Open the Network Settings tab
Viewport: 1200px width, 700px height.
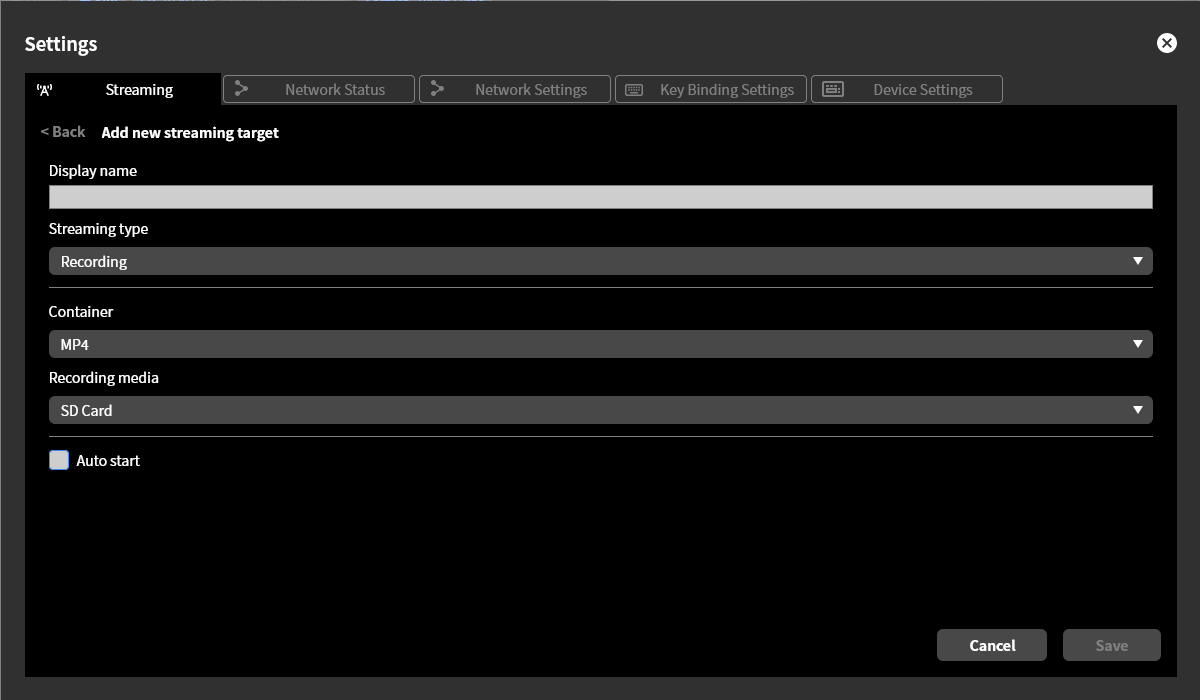tap(530, 90)
